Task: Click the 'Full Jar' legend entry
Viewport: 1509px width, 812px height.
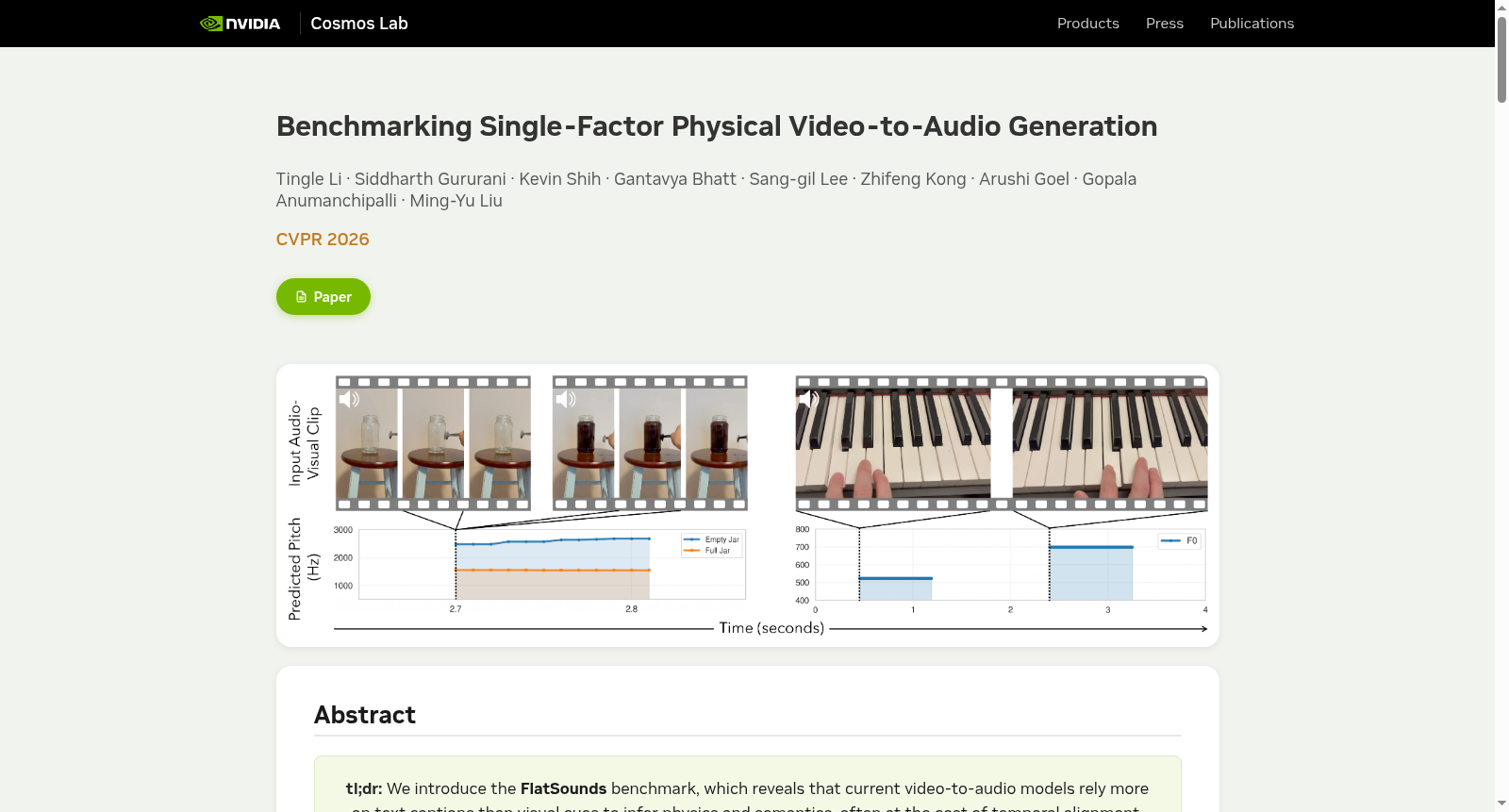Action: (707, 551)
